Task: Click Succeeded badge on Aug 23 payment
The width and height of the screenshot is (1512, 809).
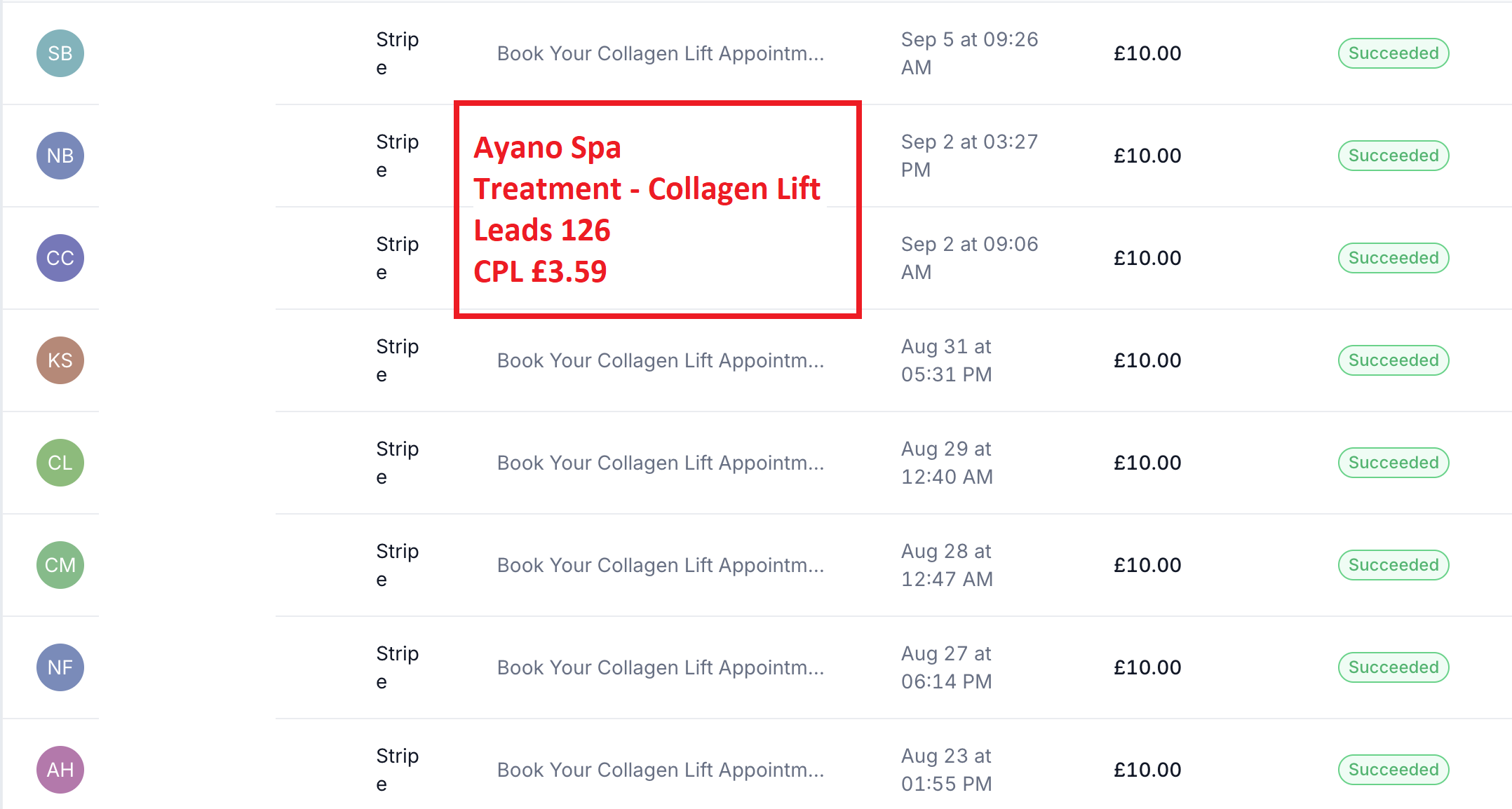Action: point(1393,770)
